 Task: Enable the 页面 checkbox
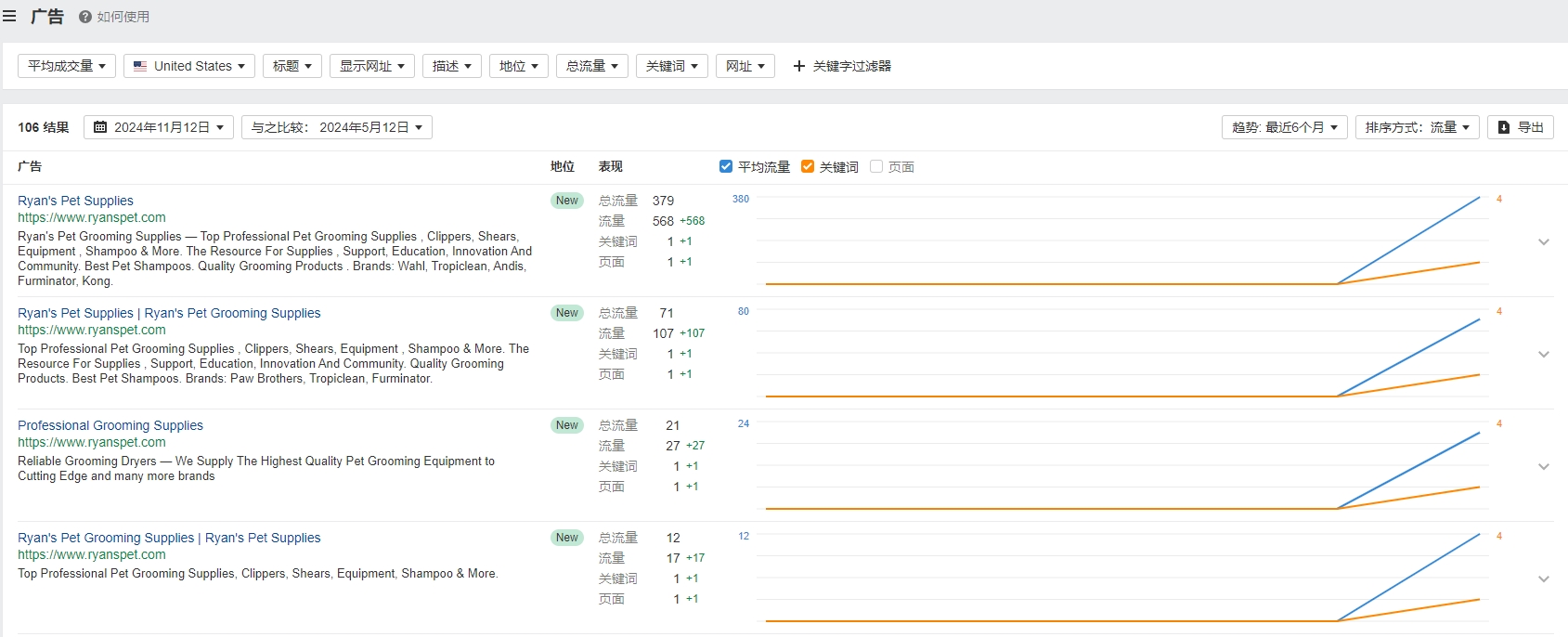tap(876, 166)
